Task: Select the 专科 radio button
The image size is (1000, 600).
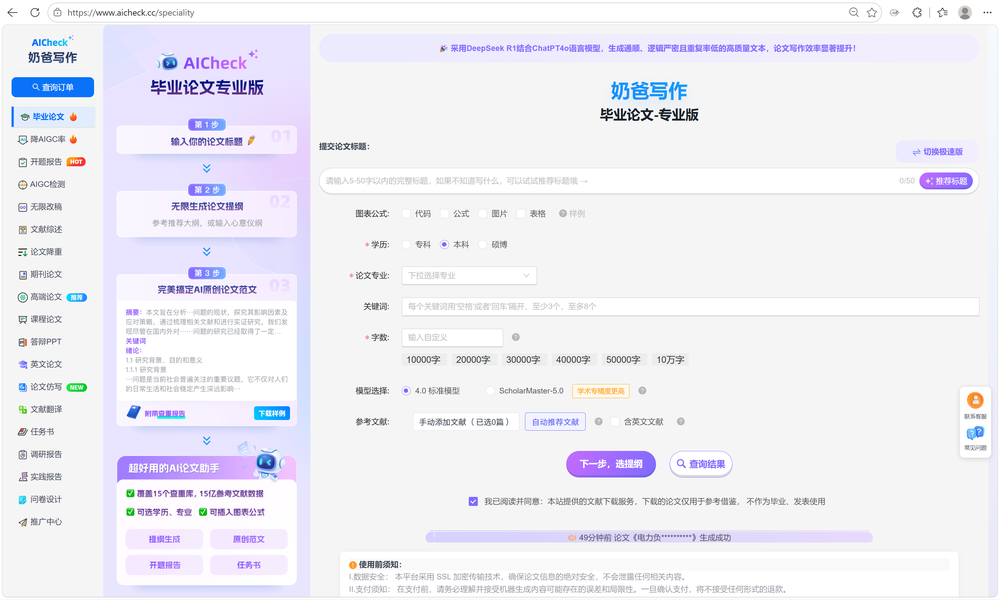Action: click(406, 244)
